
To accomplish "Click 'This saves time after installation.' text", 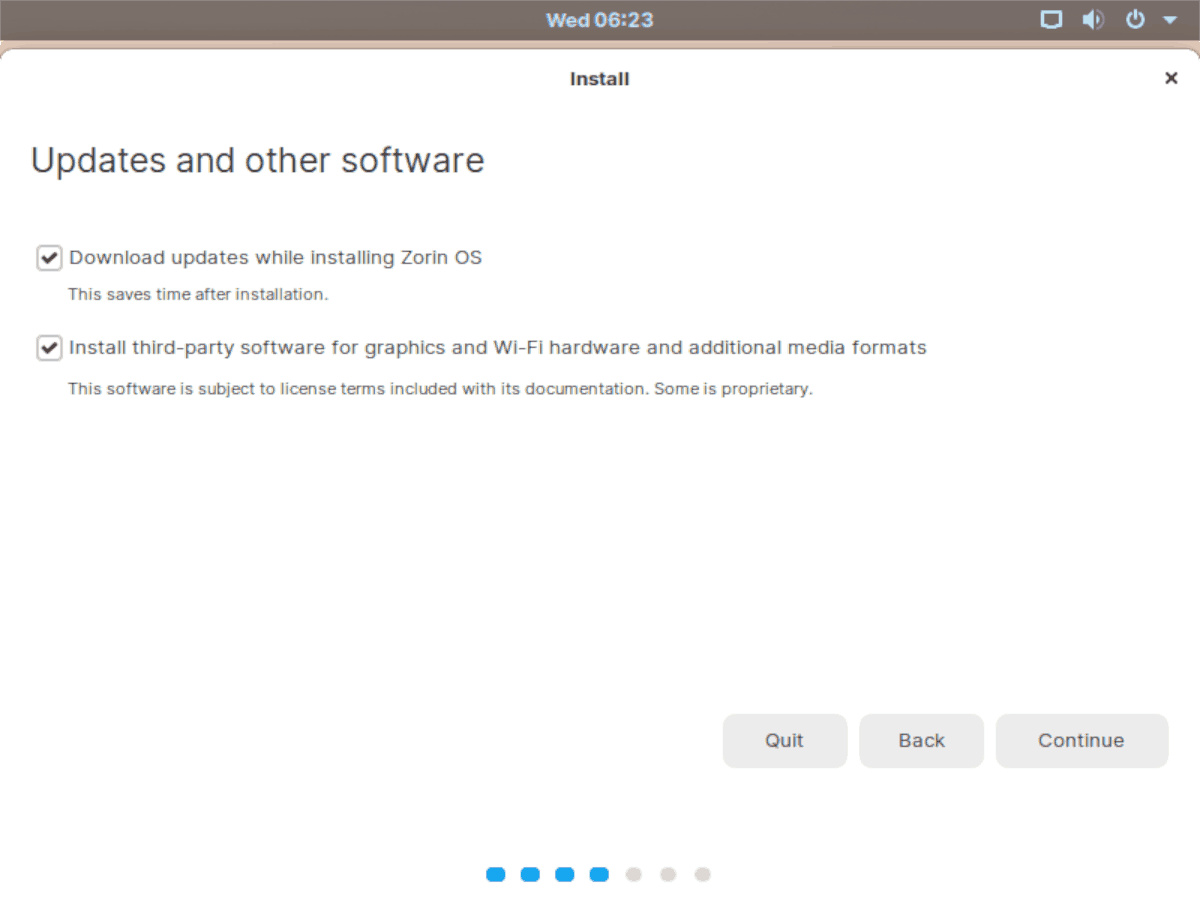I will pyautogui.click(x=198, y=295).
